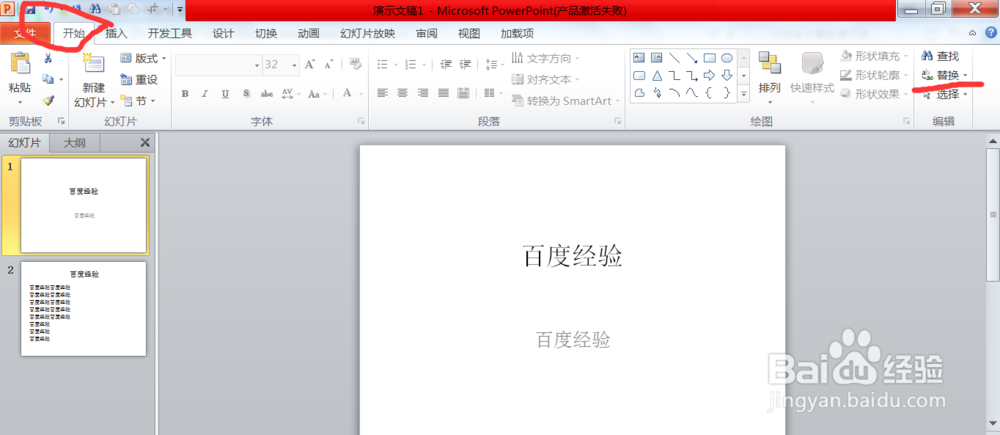Increase font size with the larger A icon
Viewport: 1000px width, 435px height.
click(x=309, y=64)
